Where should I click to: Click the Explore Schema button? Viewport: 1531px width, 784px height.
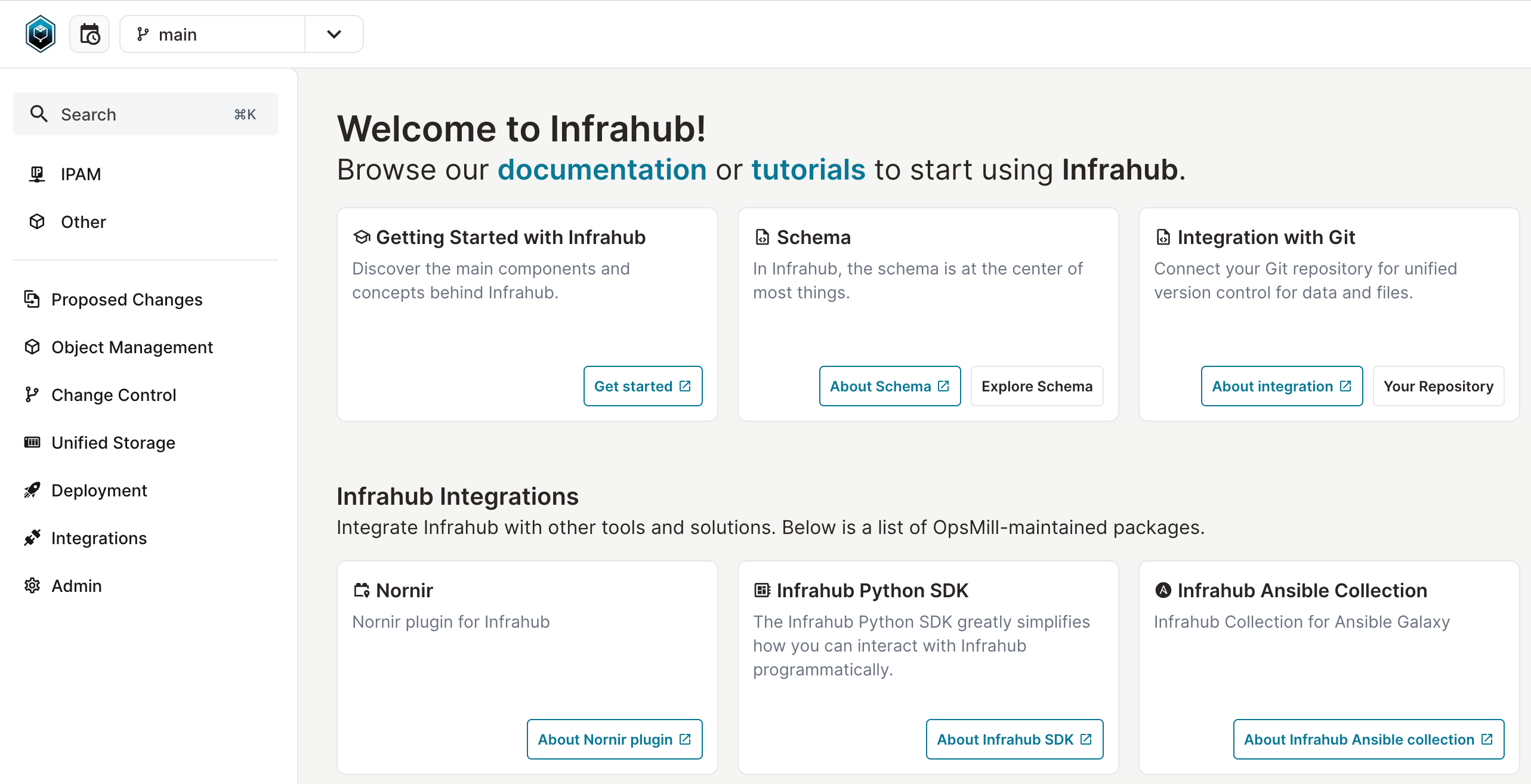[x=1036, y=386]
